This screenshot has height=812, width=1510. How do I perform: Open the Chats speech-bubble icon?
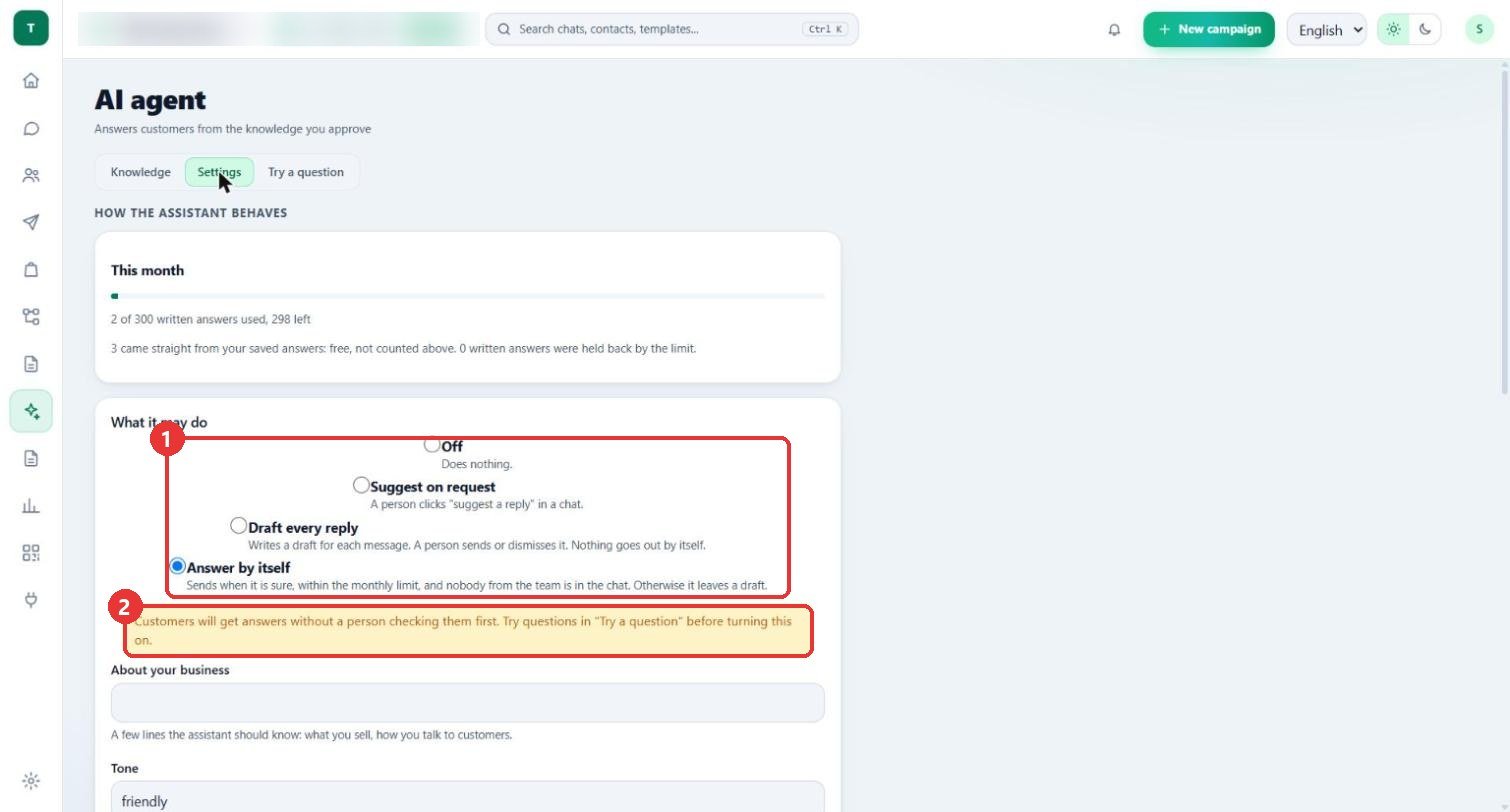tap(31, 128)
